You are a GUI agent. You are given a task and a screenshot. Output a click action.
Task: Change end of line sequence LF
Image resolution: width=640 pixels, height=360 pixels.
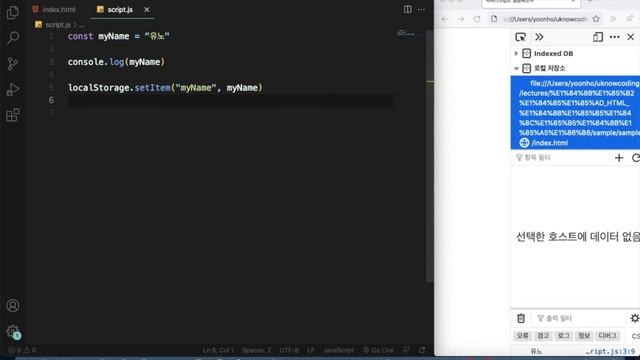pyautogui.click(x=311, y=350)
